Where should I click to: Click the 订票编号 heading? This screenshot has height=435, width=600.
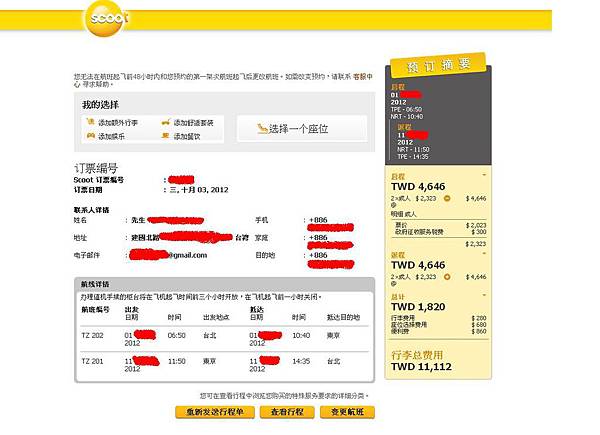[x=96, y=168]
